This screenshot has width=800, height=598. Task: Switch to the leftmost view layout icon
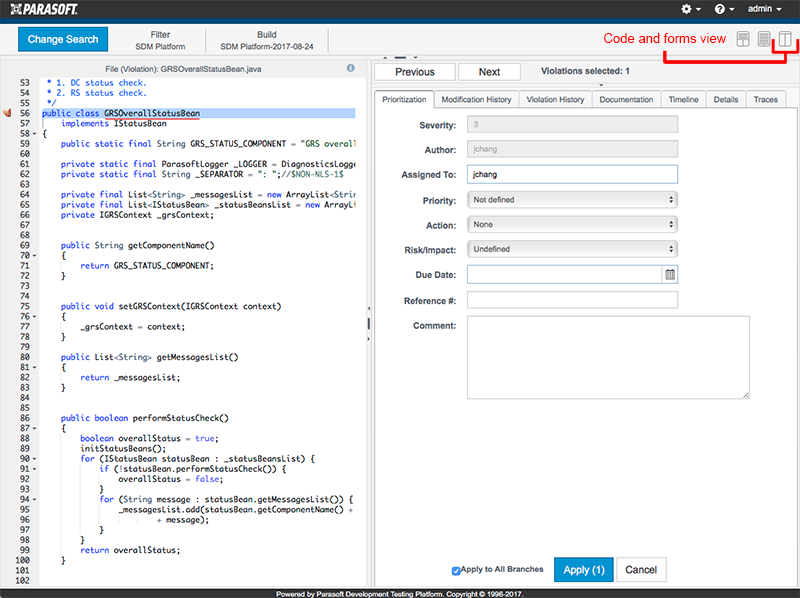743,39
